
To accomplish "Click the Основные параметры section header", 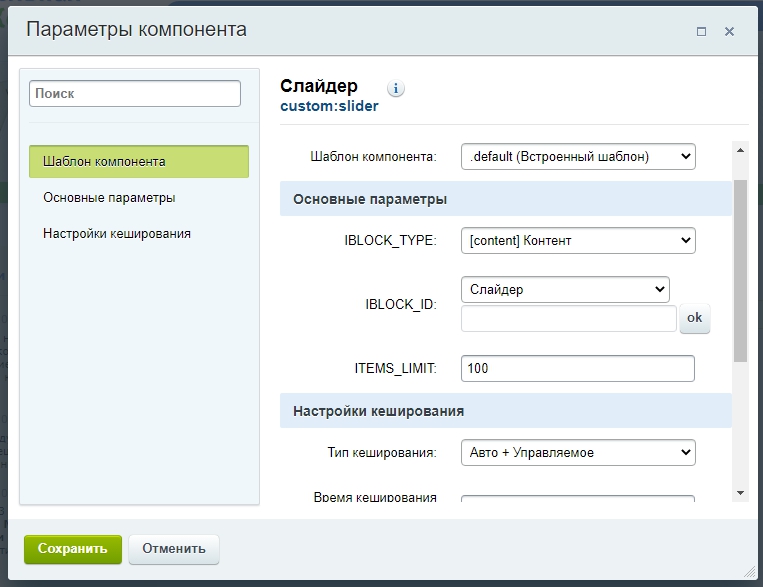I will (506, 199).
